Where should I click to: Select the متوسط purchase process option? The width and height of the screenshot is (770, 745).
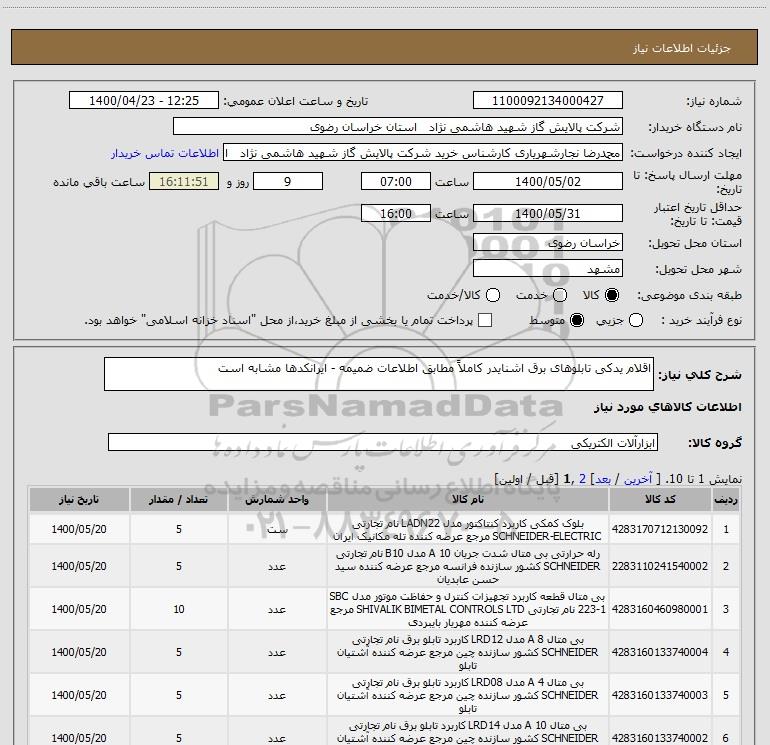574,320
